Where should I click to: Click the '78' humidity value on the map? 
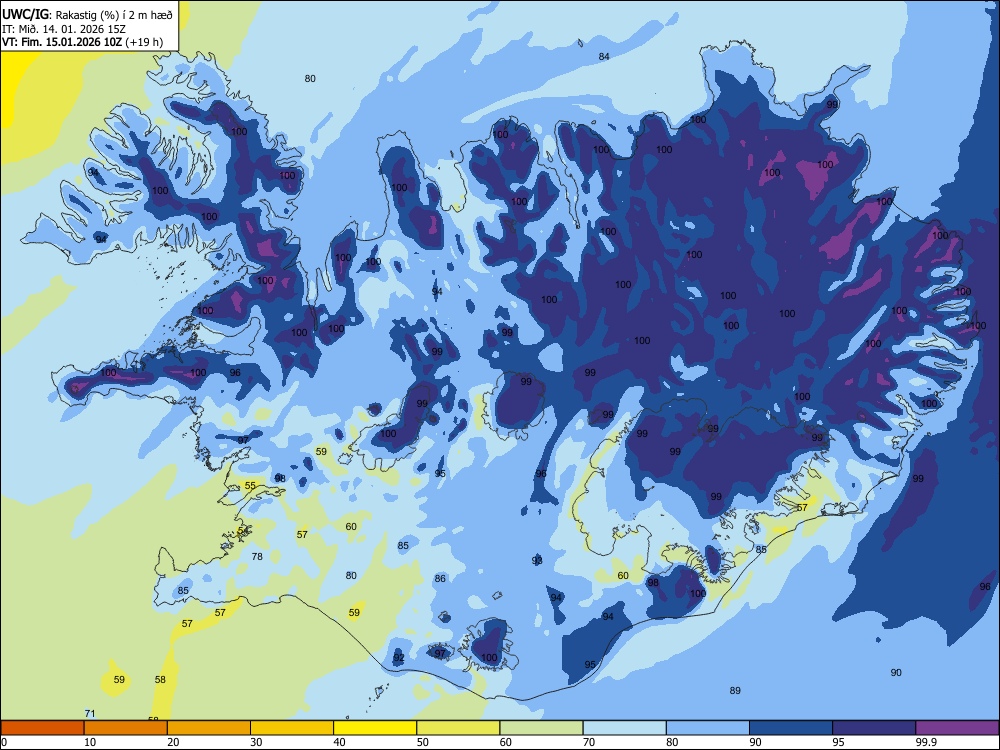tap(257, 557)
